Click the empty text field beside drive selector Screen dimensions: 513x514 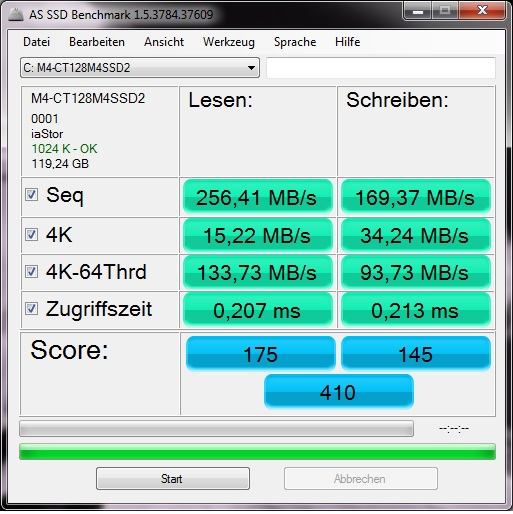coord(381,68)
